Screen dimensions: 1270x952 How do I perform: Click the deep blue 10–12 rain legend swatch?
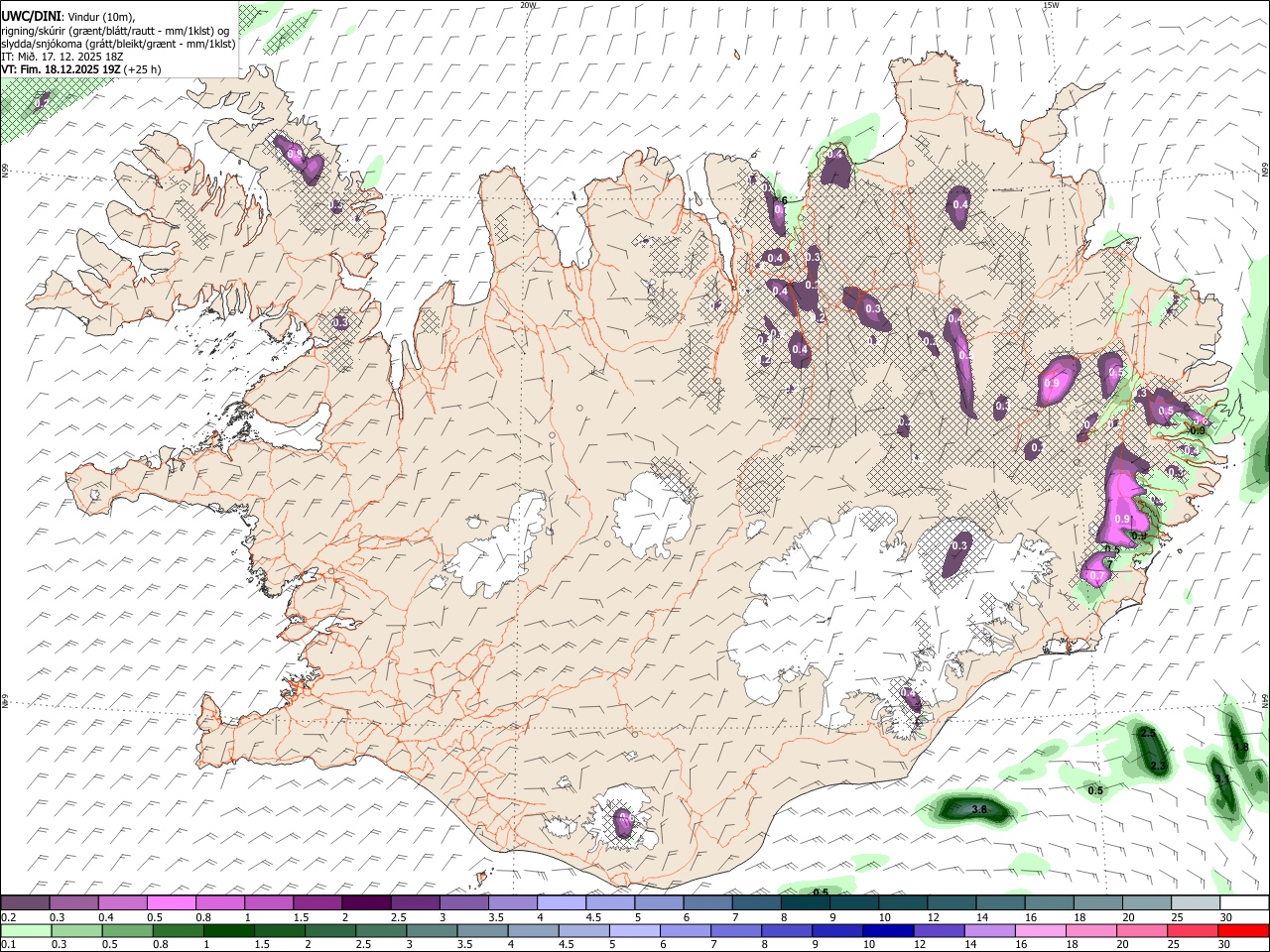click(889, 930)
